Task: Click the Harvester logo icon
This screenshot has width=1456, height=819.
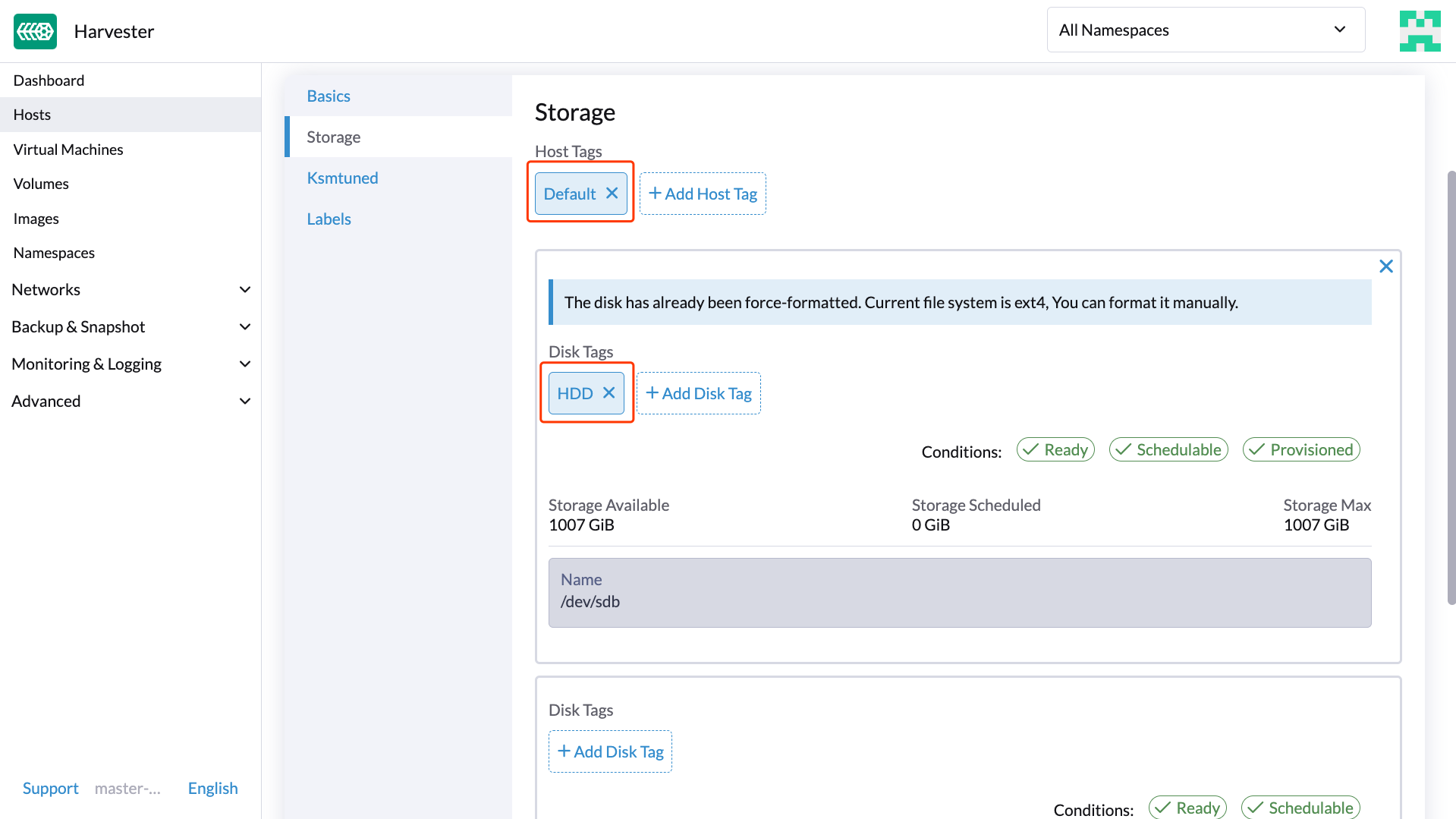Action: [35, 31]
